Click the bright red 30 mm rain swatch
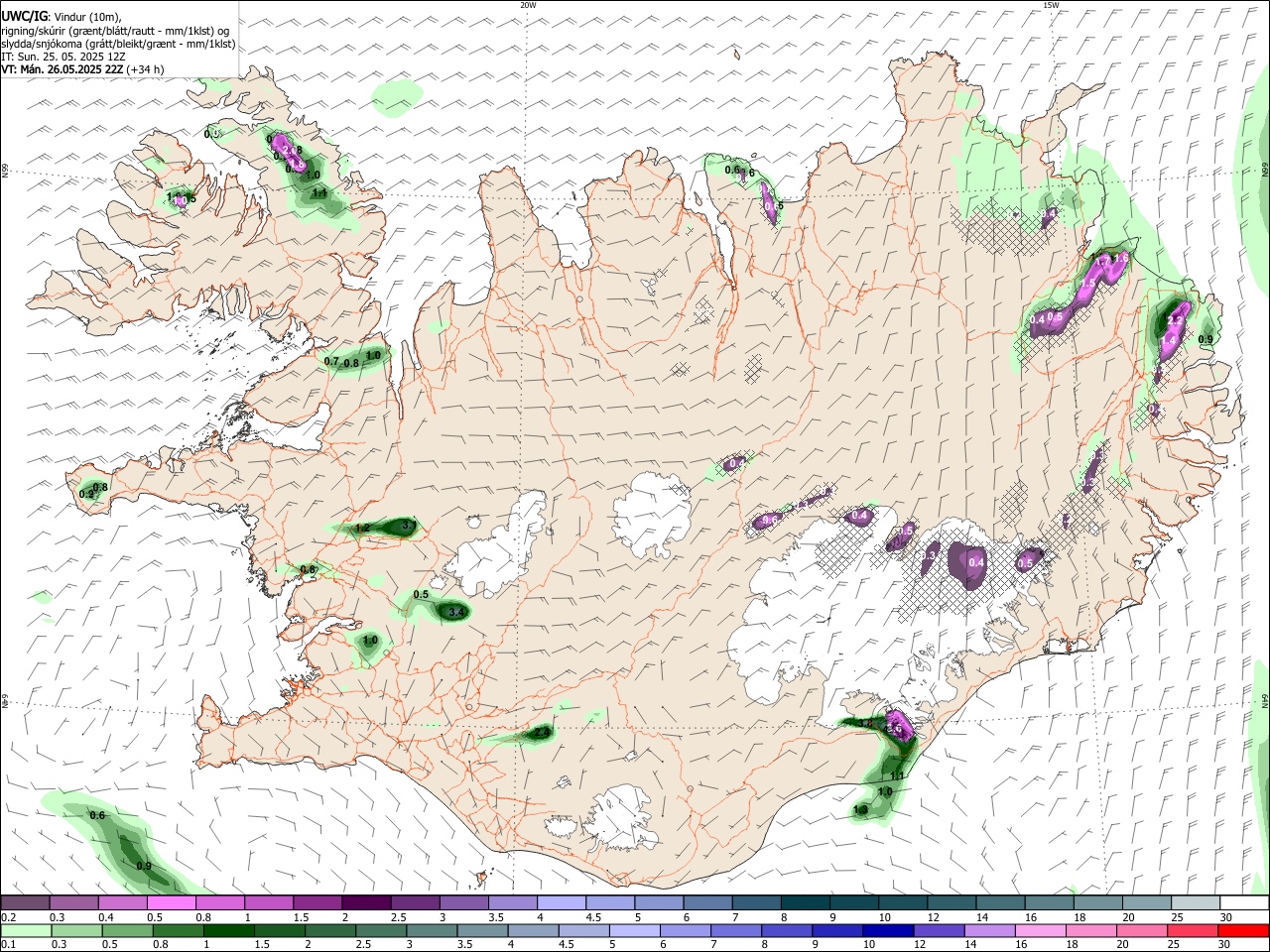The height and width of the screenshot is (952, 1270). click(x=1243, y=930)
